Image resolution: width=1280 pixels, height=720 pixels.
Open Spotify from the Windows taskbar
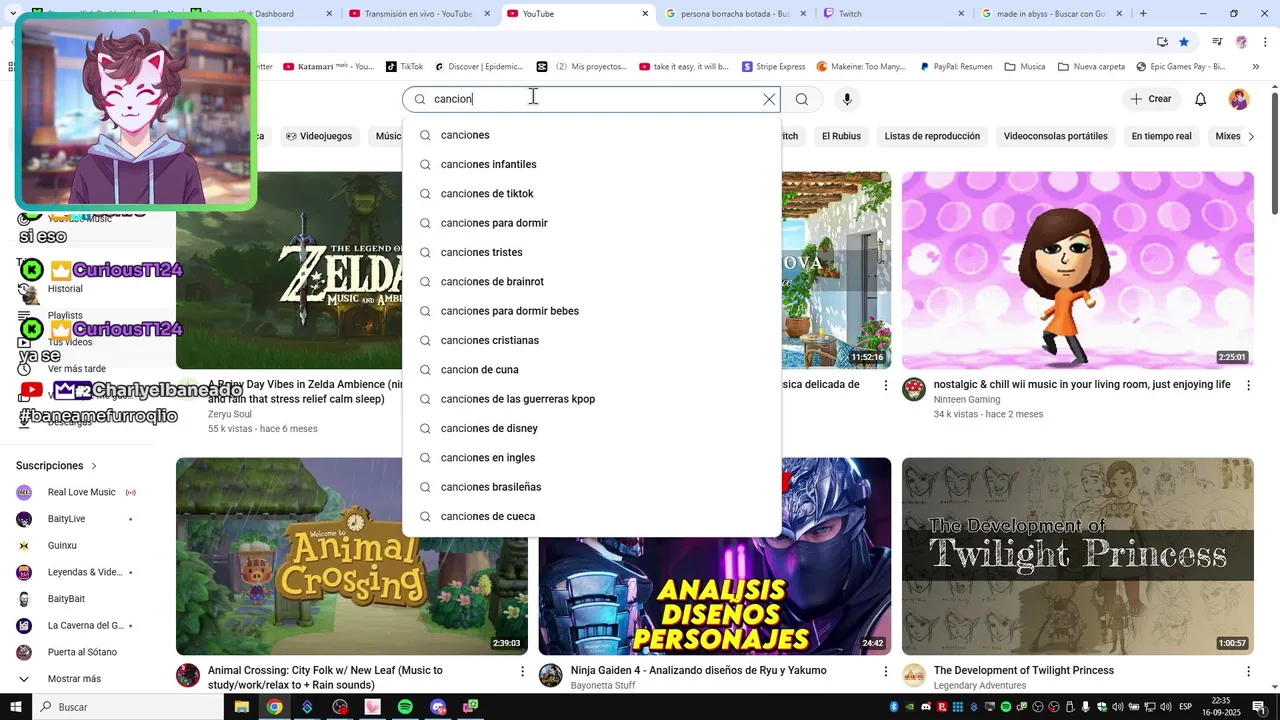tap(405, 707)
